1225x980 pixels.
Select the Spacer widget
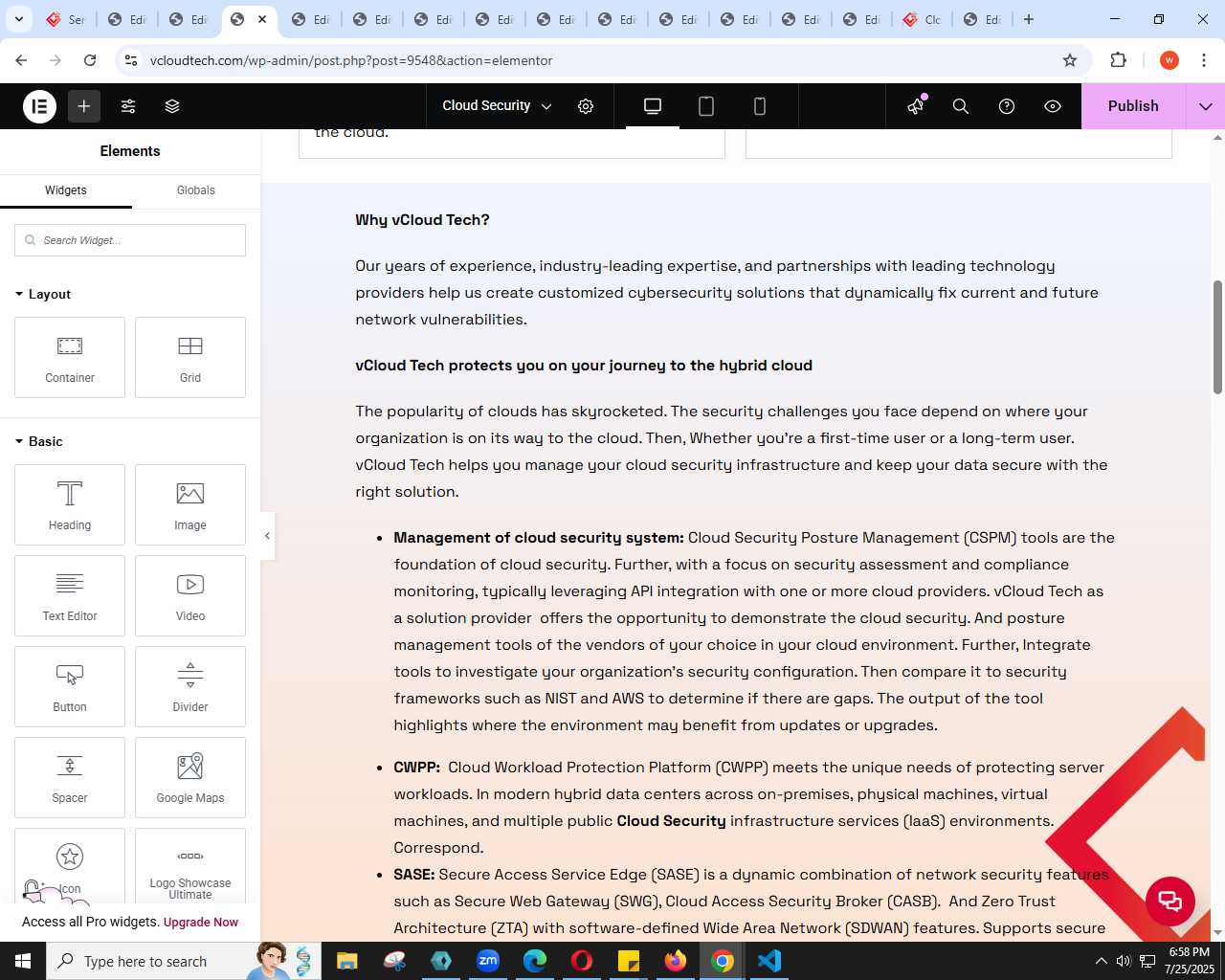coord(70,777)
